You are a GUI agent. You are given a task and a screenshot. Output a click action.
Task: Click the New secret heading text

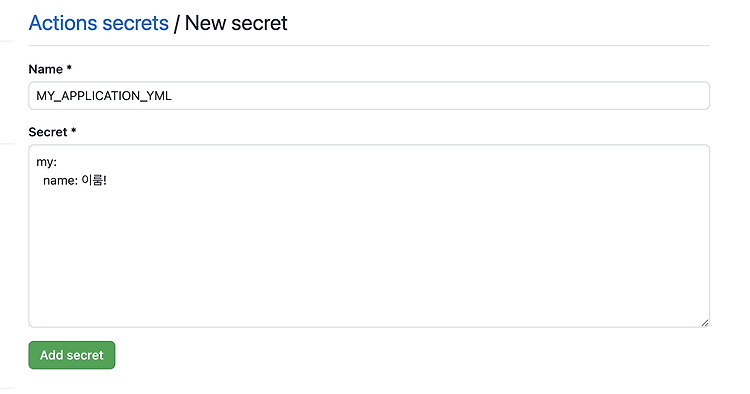[x=236, y=23]
